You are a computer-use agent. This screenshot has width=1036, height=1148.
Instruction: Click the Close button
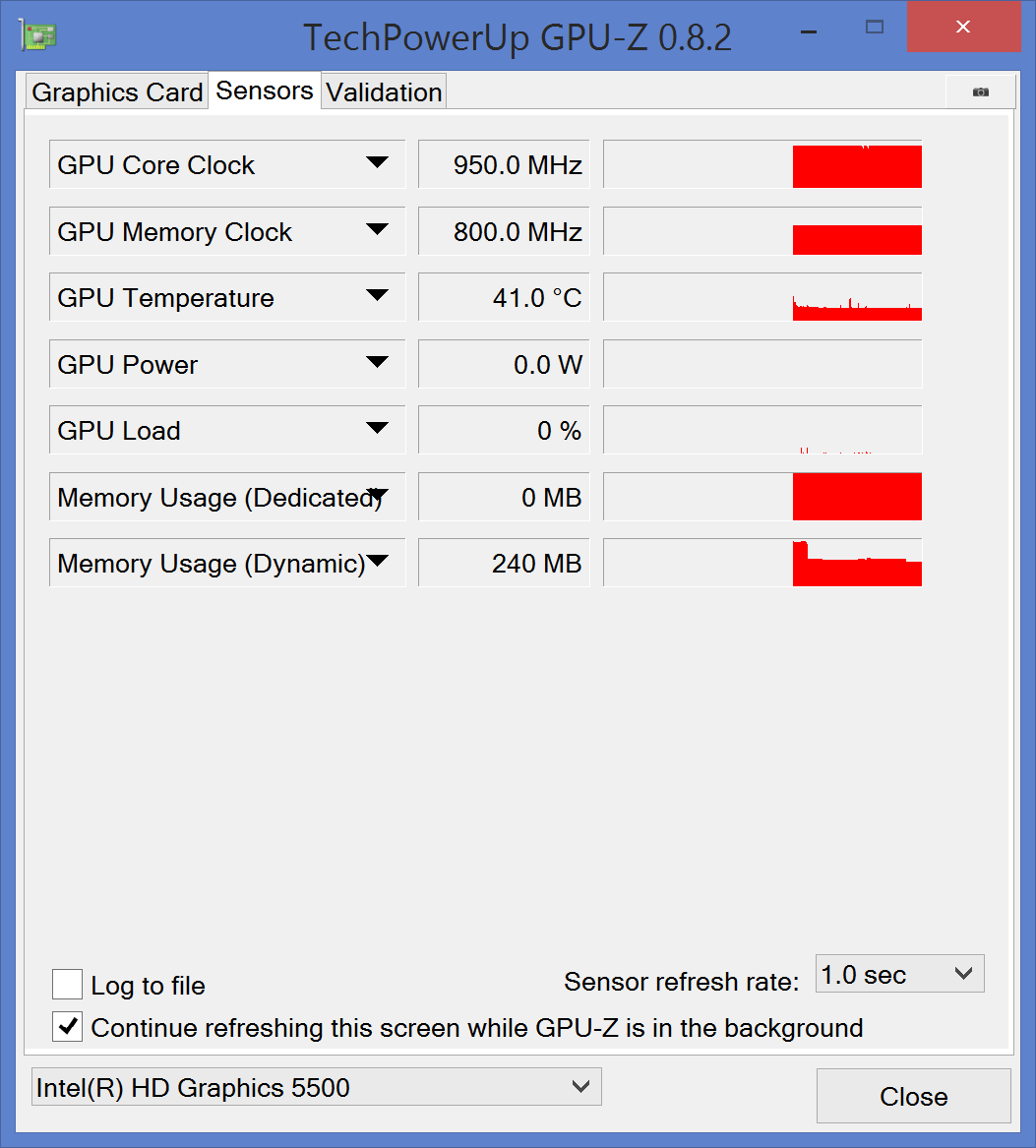(x=914, y=1096)
